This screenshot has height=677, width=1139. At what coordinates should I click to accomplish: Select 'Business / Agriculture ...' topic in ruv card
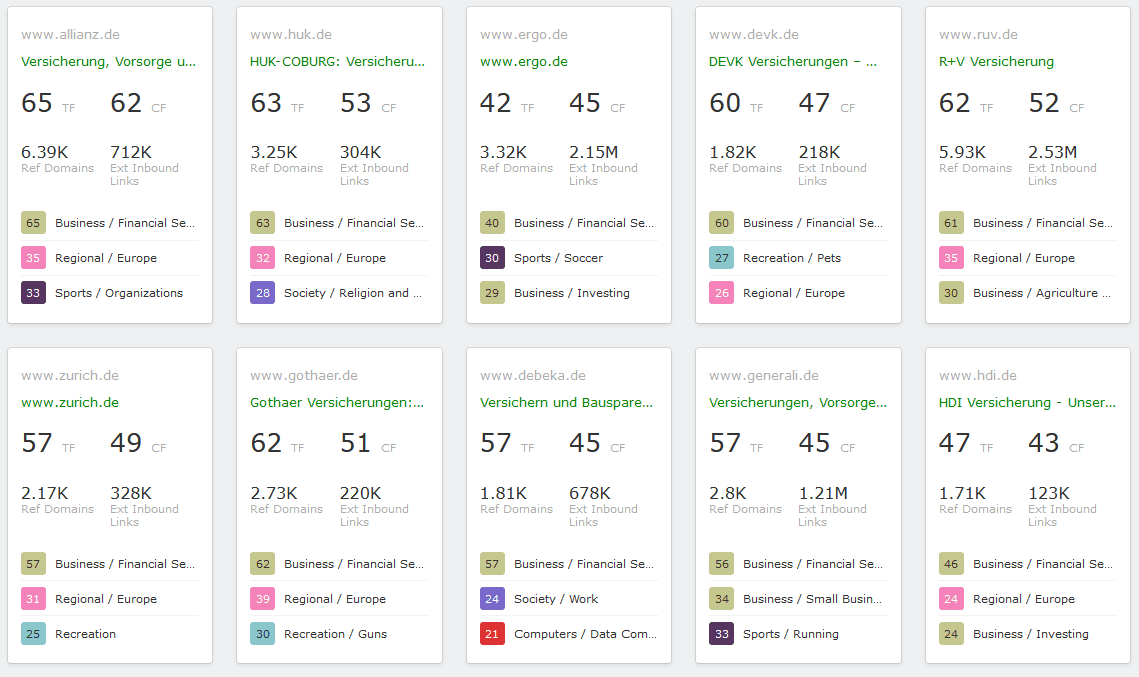coord(1042,293)
